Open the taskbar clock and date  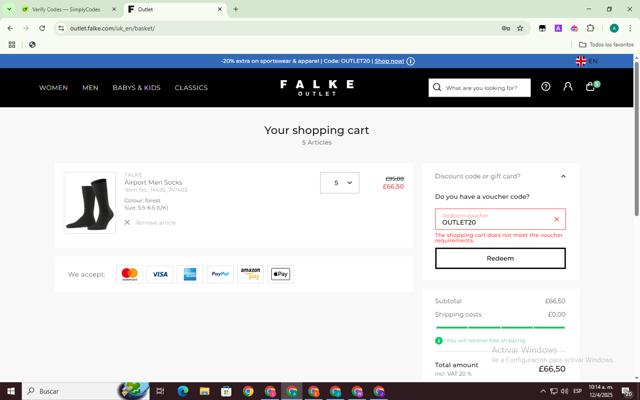click(600, 391)
